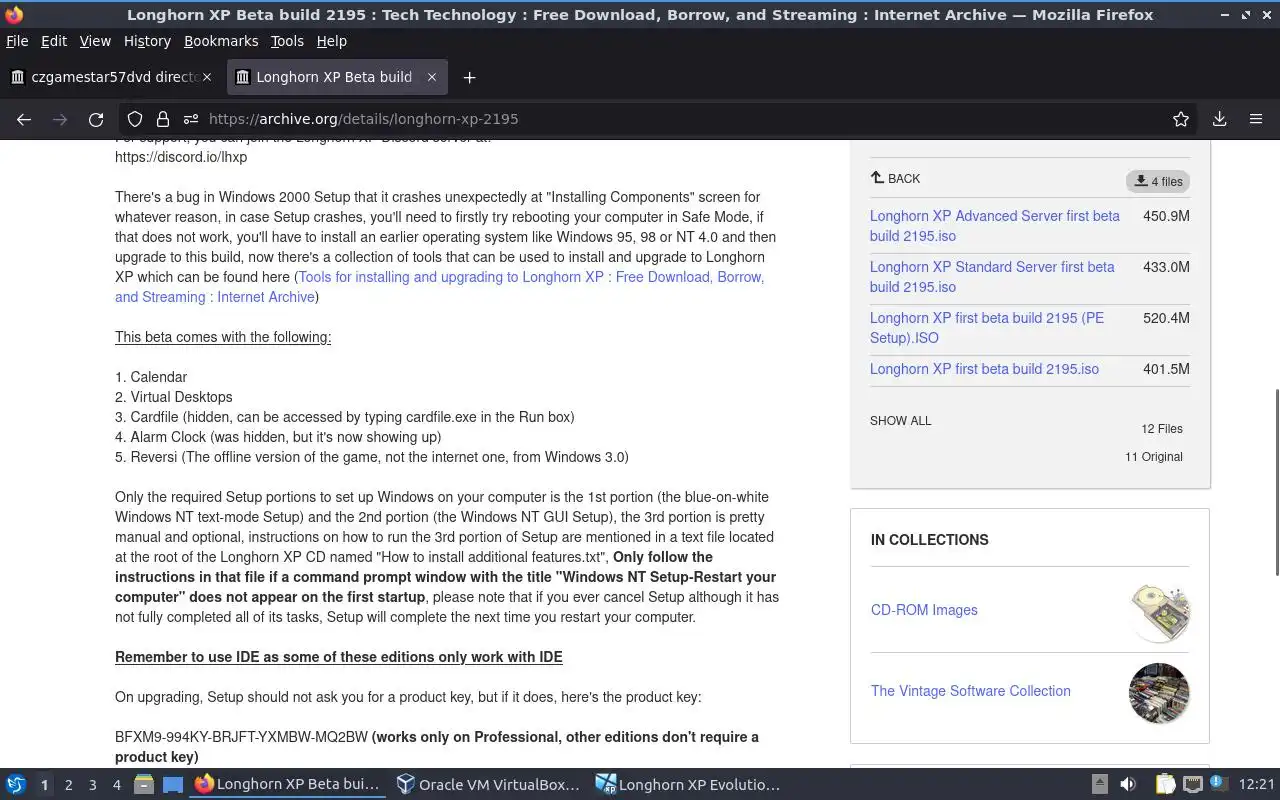The width and height of the screenshot is (1280, 800).
Task: Bookmark this page with the star icon
Action: click(x=1181, y=119)
